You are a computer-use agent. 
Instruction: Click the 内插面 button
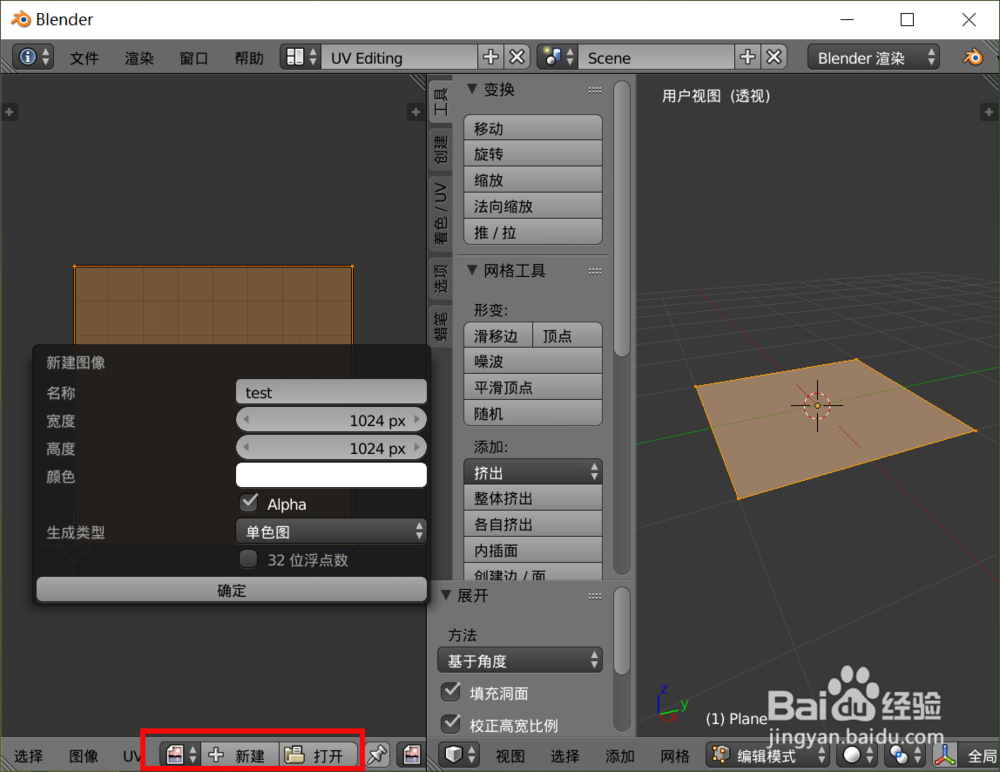pyautogui.click(x=533, y=550)
